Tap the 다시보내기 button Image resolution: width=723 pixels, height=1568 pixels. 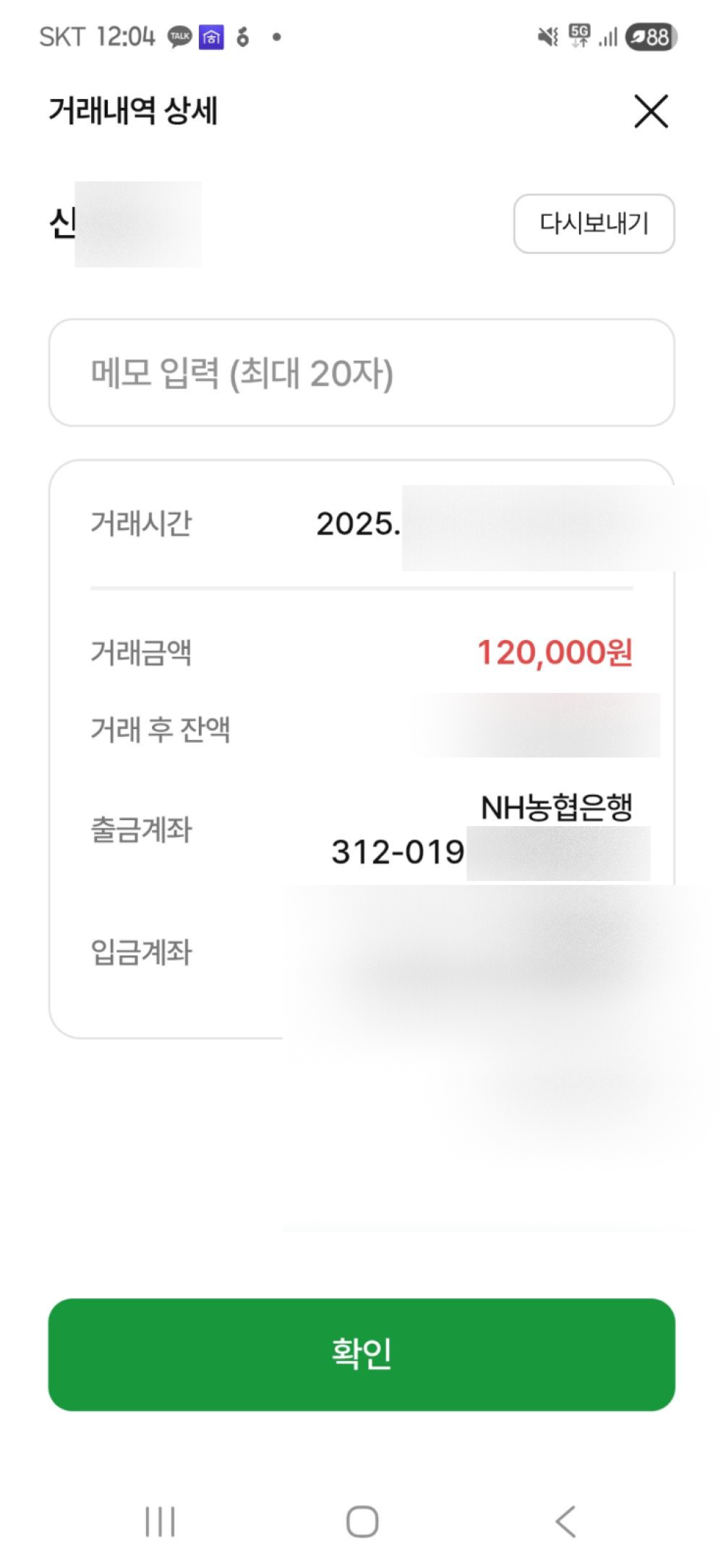click(x=594, y=223)
